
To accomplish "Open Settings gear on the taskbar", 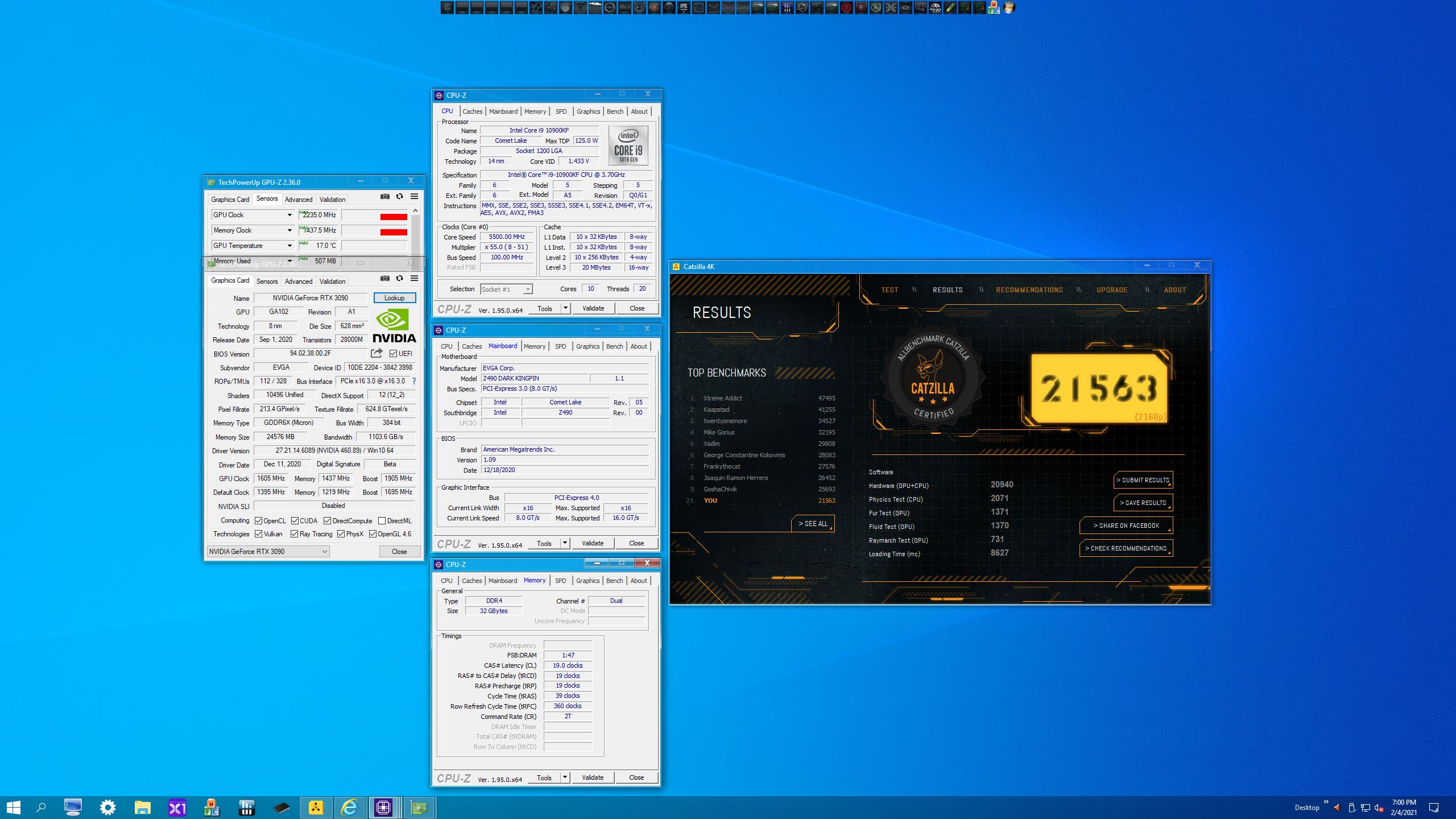I will [107, 808].
